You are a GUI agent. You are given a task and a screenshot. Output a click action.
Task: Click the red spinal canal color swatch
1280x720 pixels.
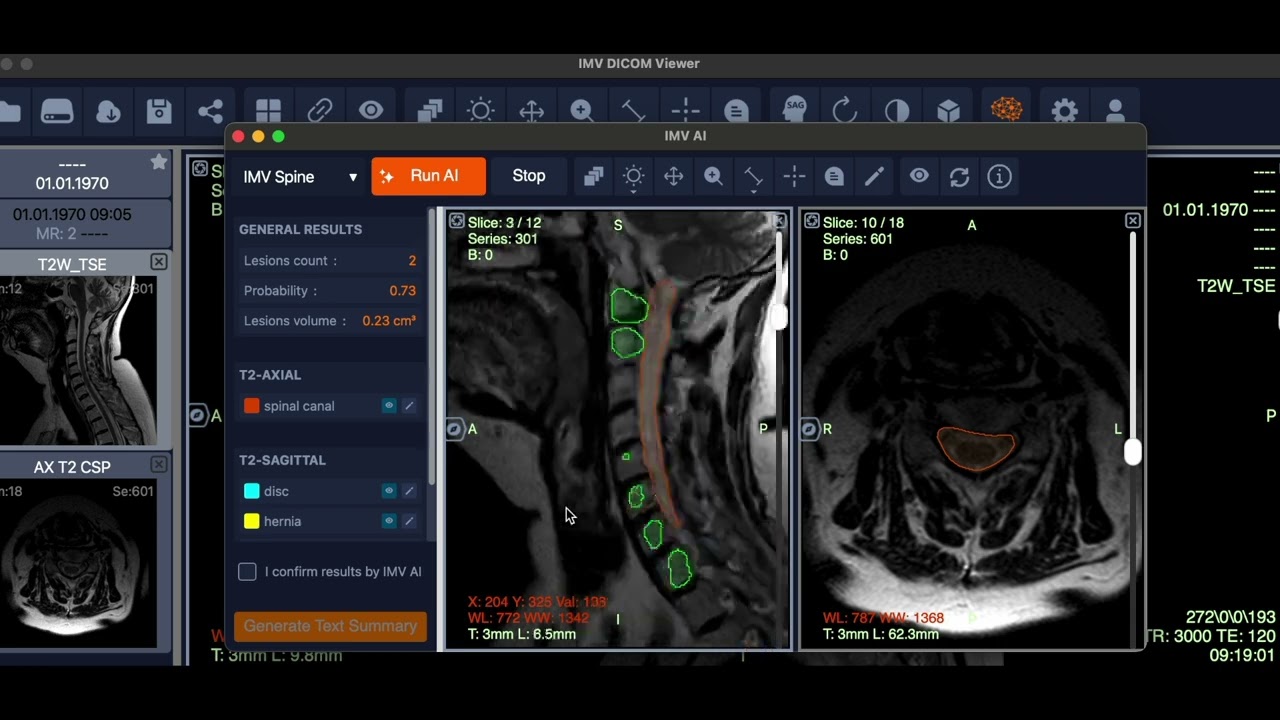tap(252, 406)
